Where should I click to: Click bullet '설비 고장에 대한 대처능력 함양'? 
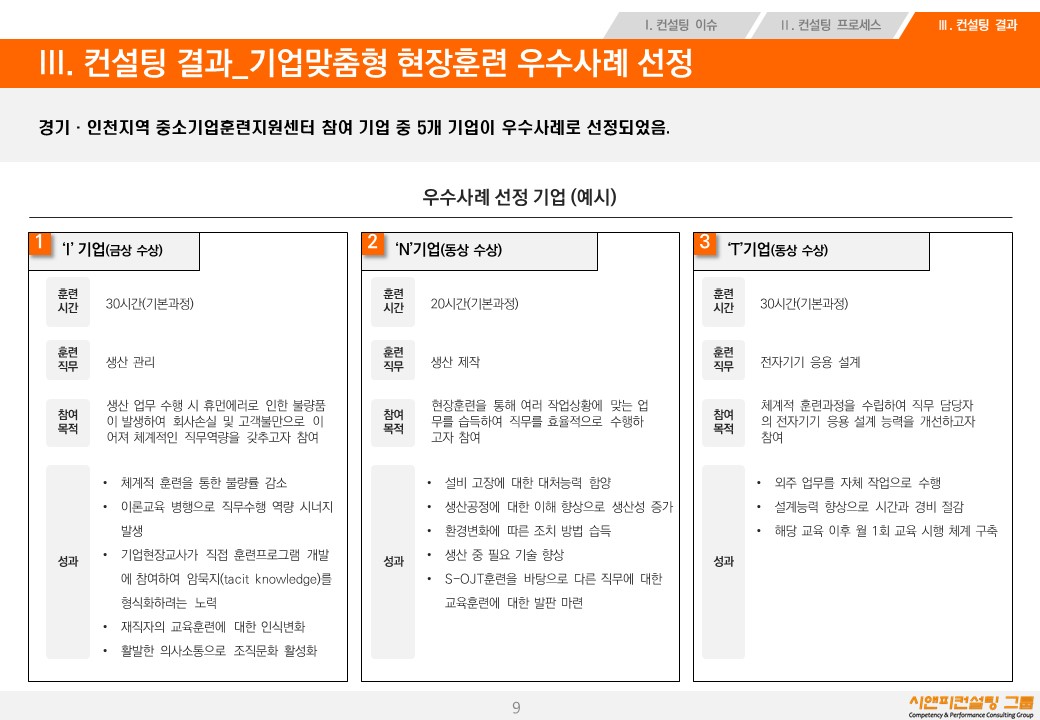[528, 483]
